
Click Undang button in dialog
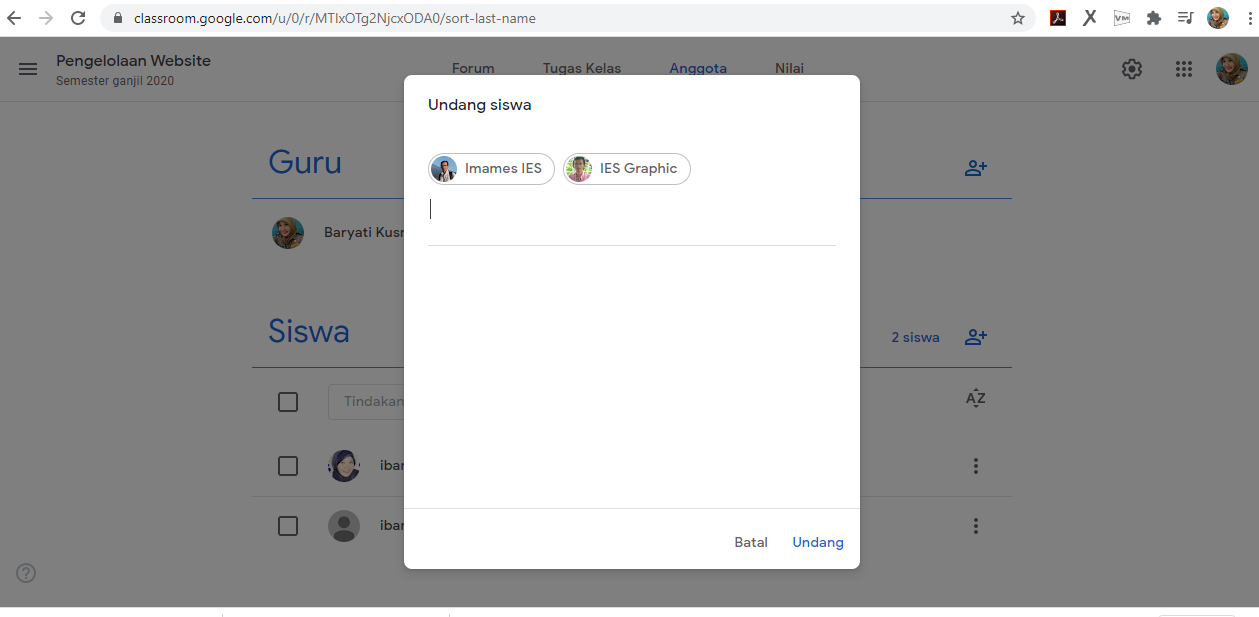(818, 542)
